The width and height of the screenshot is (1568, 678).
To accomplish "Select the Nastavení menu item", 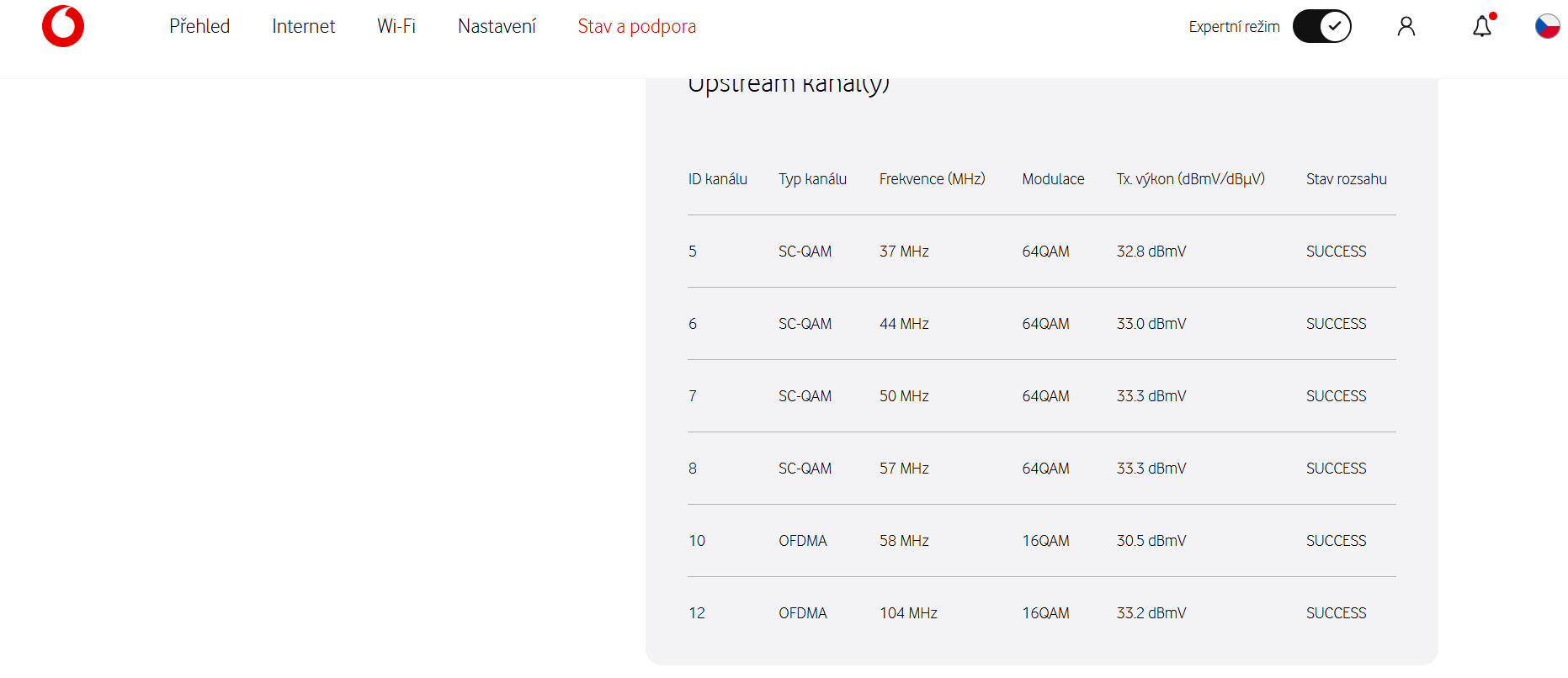I will pyautogui.click(x=497, y=26).
